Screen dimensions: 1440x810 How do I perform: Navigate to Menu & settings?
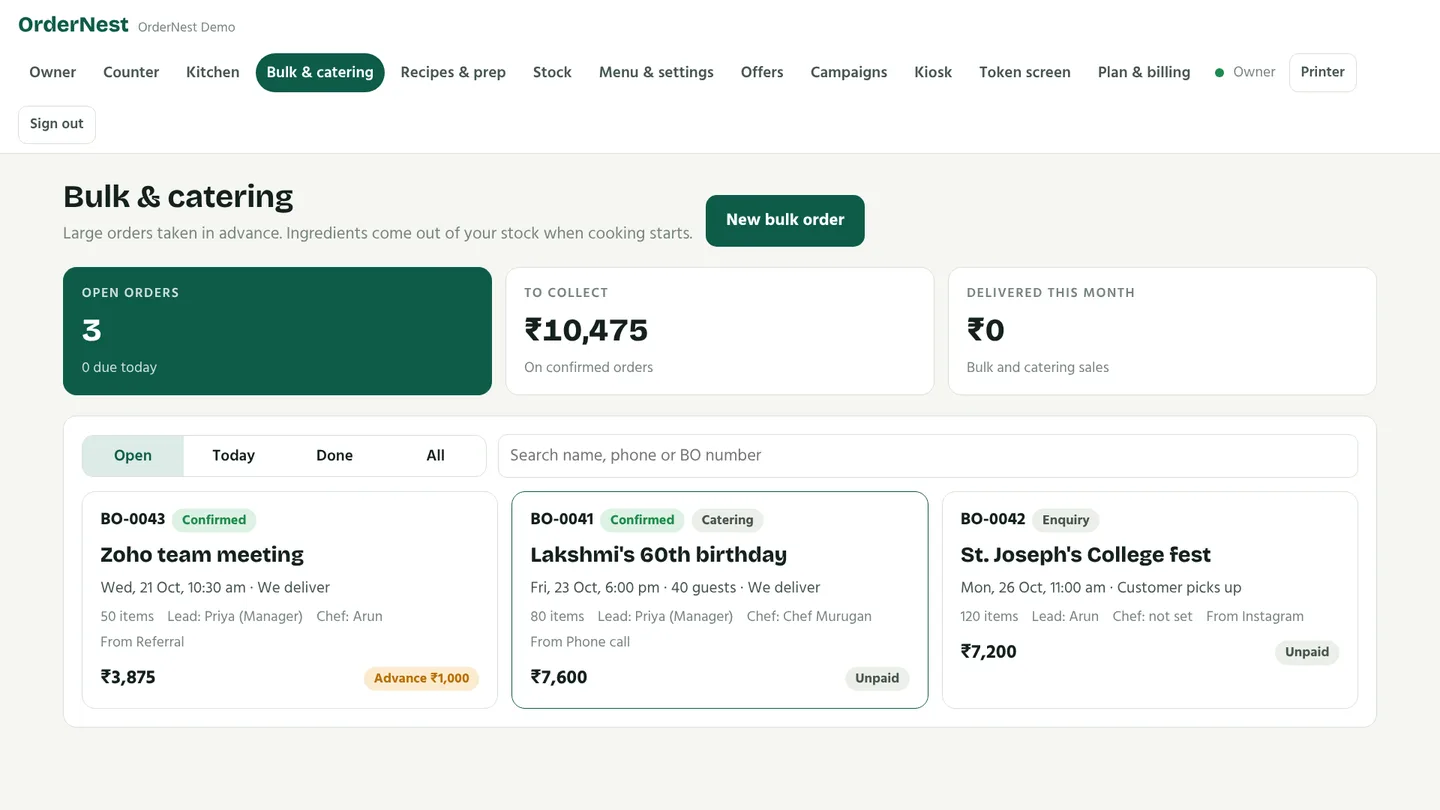(656, 72)
